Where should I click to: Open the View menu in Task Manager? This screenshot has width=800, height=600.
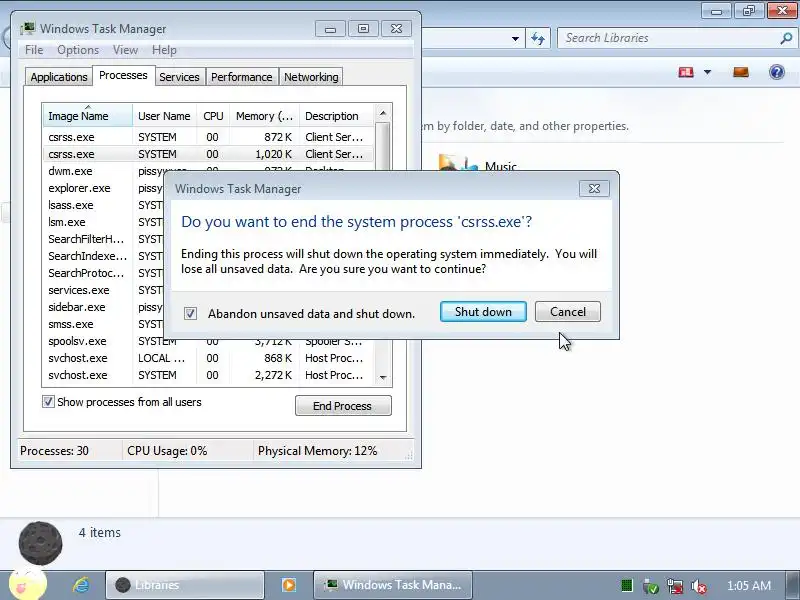click(x=126, y=50)
